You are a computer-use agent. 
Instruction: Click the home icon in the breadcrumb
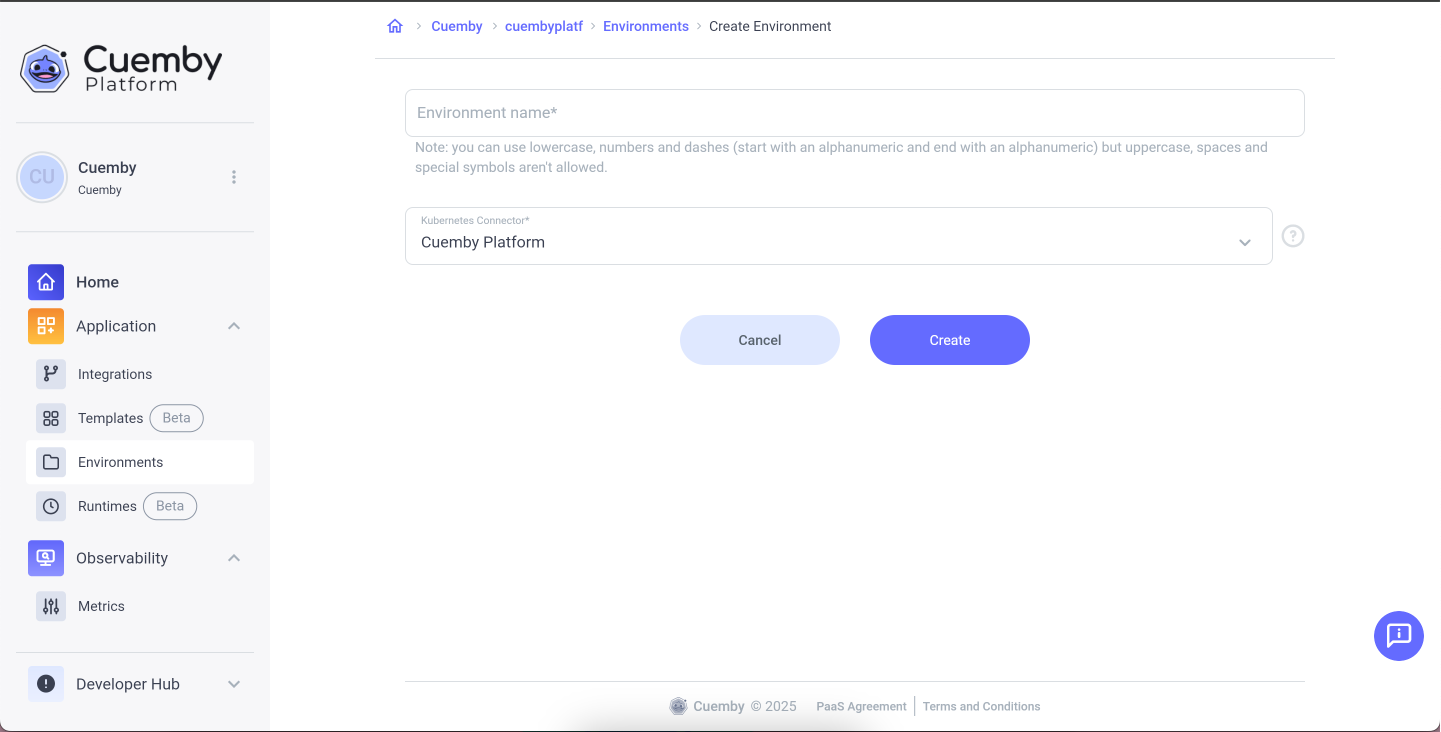(x=394, y=25)
